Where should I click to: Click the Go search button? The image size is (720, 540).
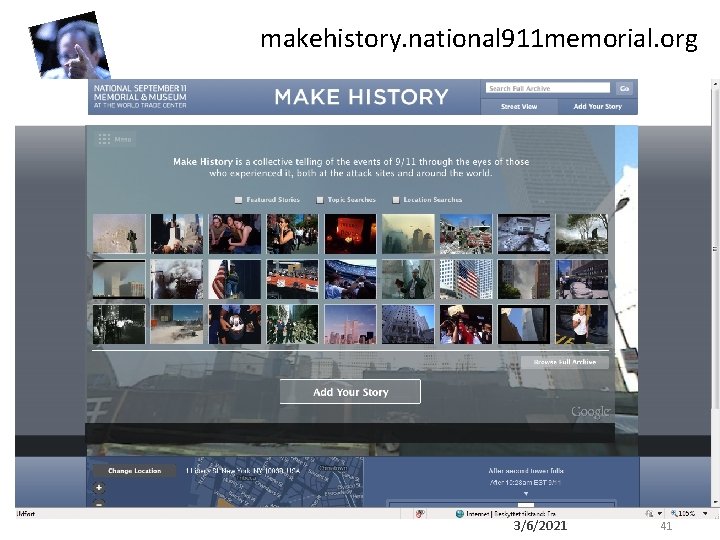tap(624, 88)
